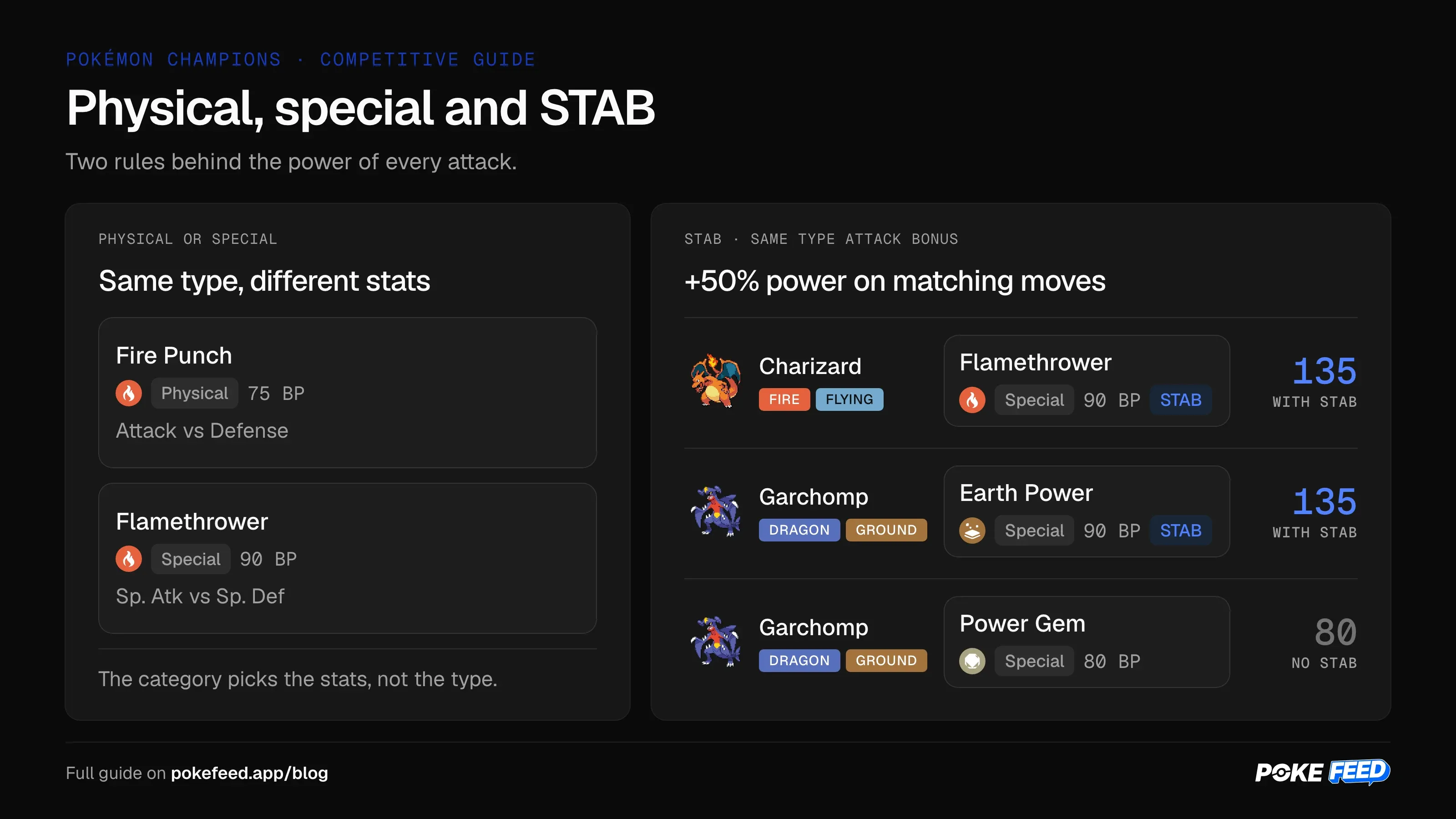
Task: Click the 80 NO STAB value
Action: point(1325,642)
